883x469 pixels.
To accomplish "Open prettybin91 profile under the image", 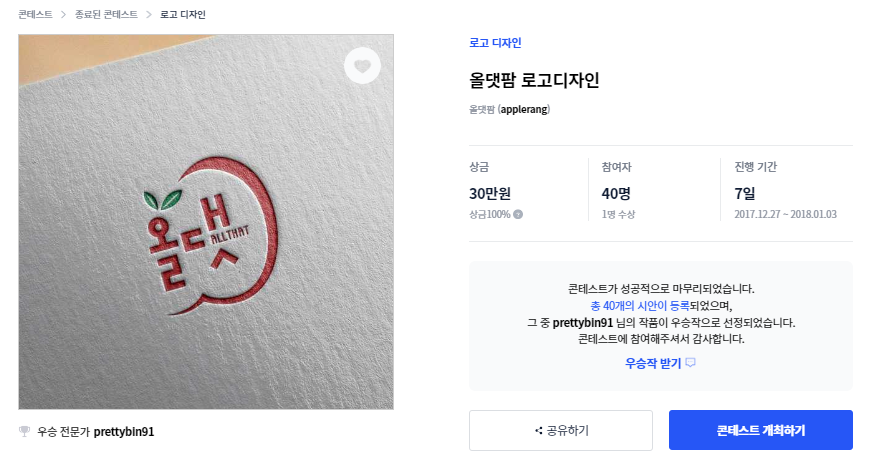I will point(124,432).
